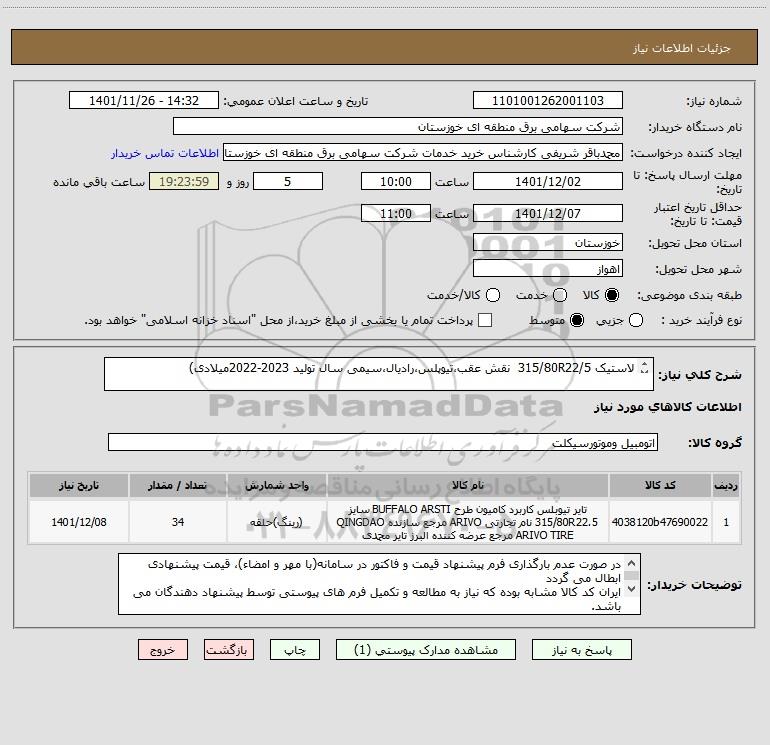Click the request creator name field
770x745 pixels.
click(x=423, y=153)
